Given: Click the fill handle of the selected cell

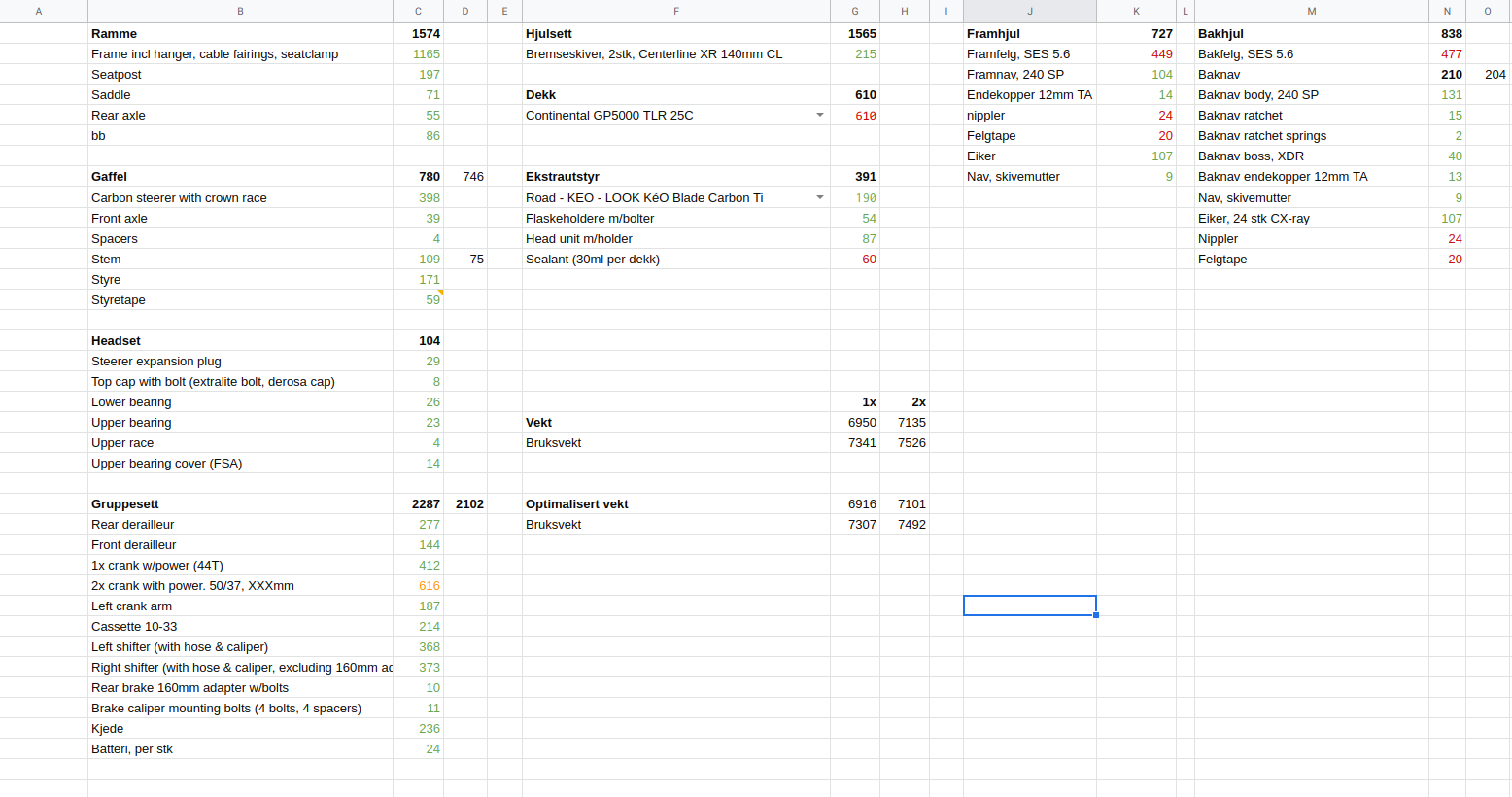Looking at the screenshot, I should pos(1096,615).
